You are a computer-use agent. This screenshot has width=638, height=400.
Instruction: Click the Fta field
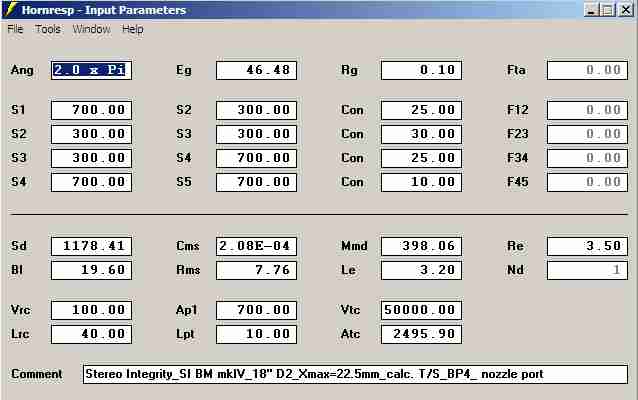pos(587,70)
